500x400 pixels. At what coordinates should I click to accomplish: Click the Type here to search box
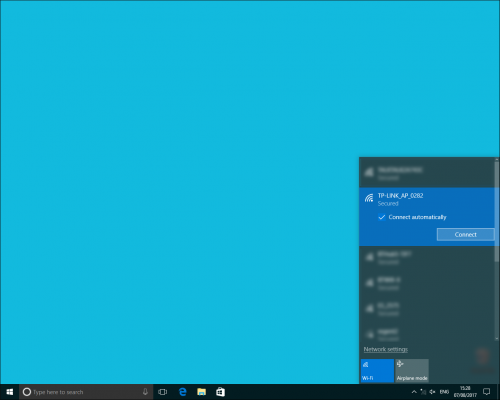(x=86, y=392)
